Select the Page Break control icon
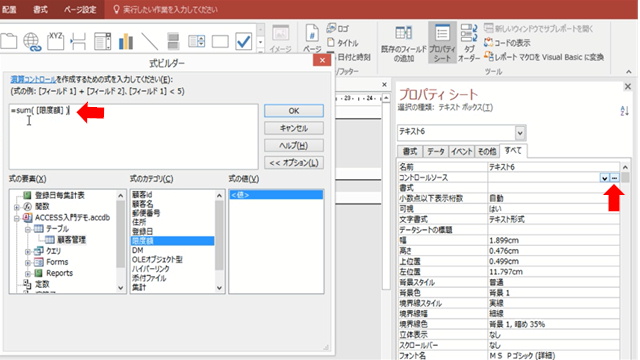Image resolution: width=640 pixels, height=360 pixels. (x=78, y=42)
